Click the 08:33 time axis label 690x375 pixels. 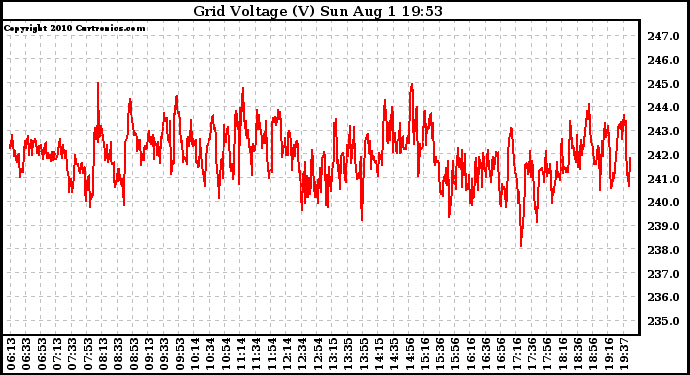(x=118, y=354)
